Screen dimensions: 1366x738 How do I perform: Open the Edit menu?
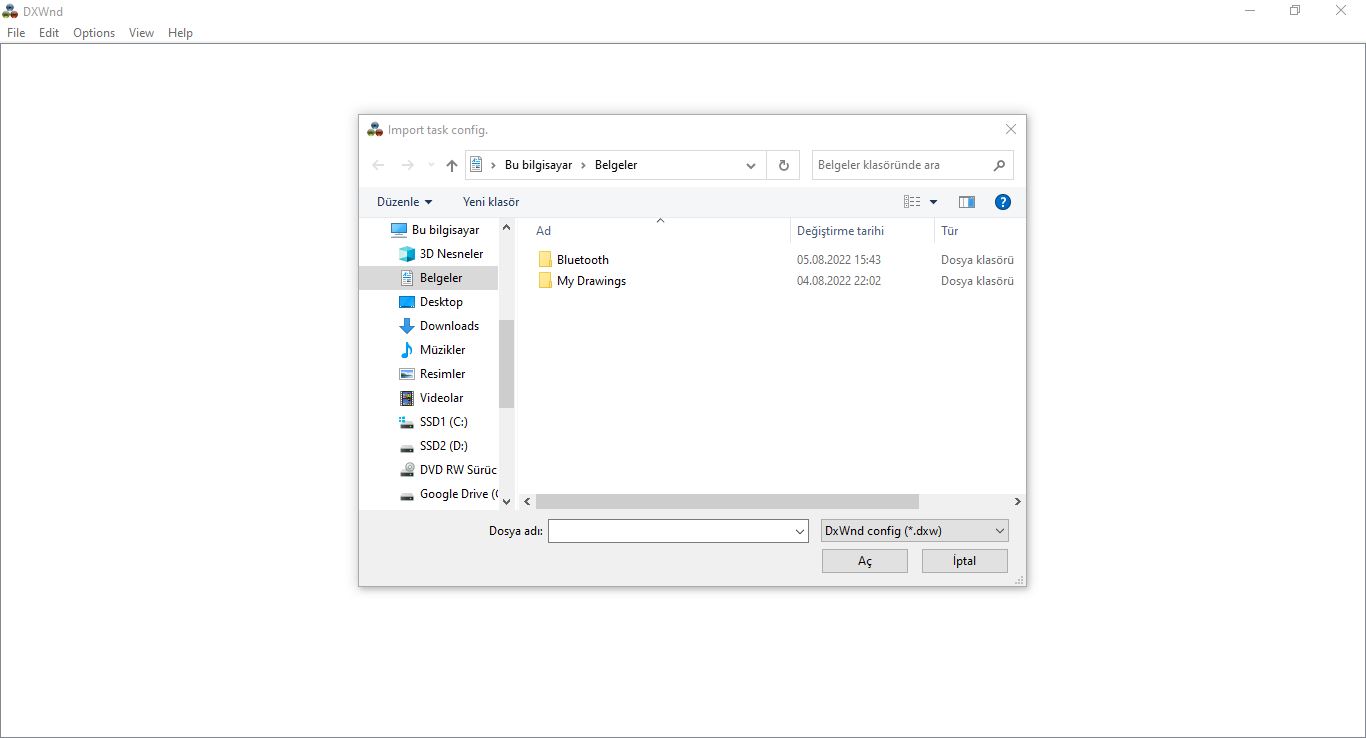click(x=49, y=33)
